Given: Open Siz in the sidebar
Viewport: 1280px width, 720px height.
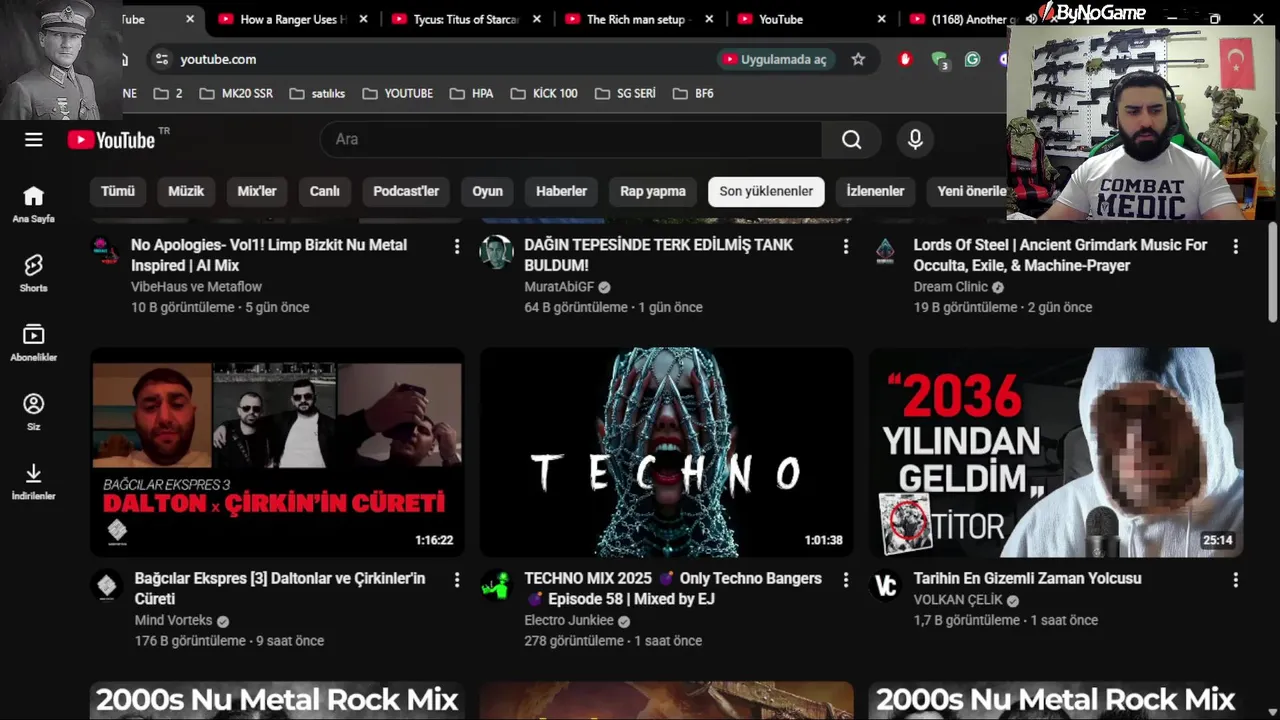Looking at the screenshot, I should tap(34, 411).
